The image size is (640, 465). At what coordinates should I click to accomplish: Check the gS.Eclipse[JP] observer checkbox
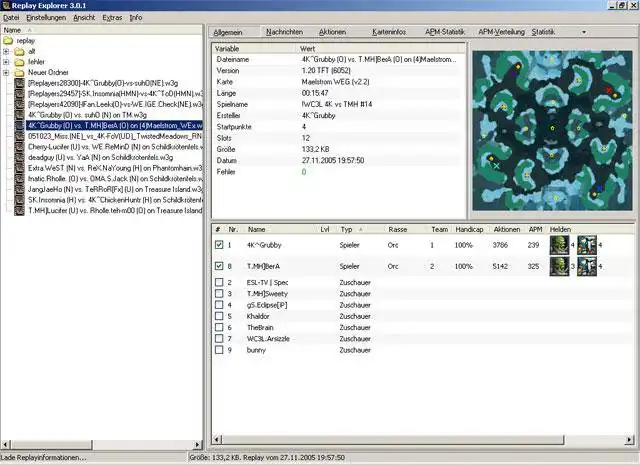[x=219, y=305]
